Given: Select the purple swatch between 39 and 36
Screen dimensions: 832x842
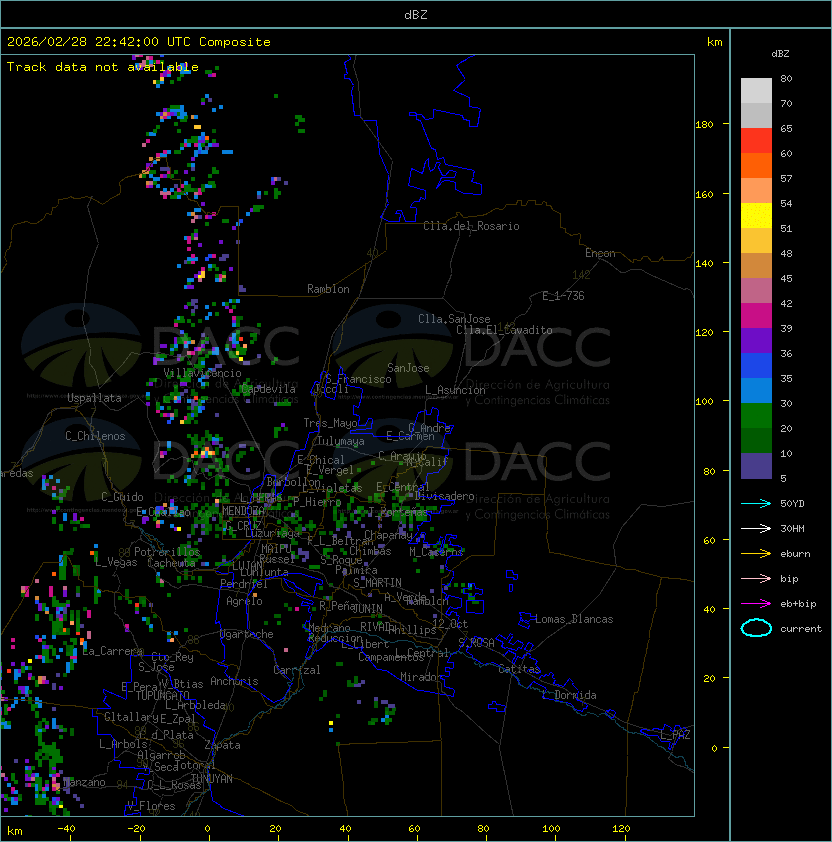Looking at the screenshot, I should (x=756, y=340).
